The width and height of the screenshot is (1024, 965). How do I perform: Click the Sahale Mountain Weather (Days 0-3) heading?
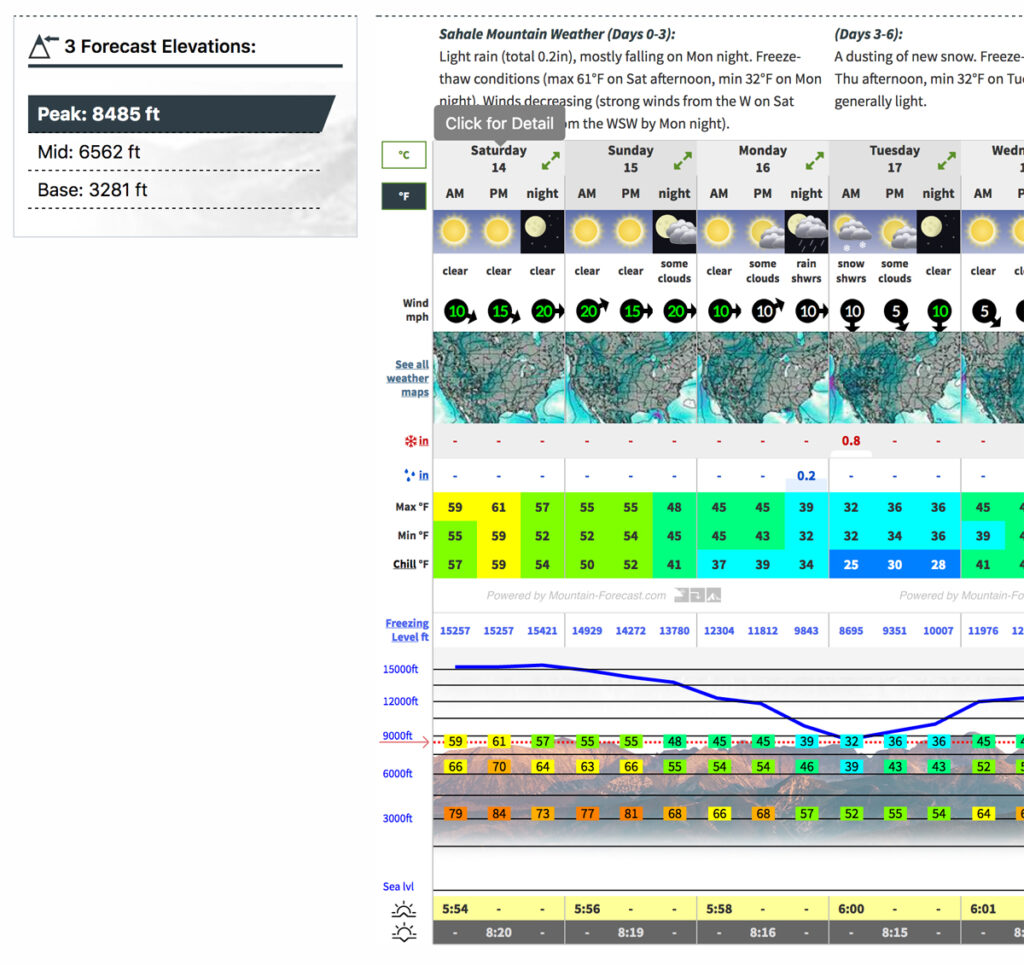557,34
